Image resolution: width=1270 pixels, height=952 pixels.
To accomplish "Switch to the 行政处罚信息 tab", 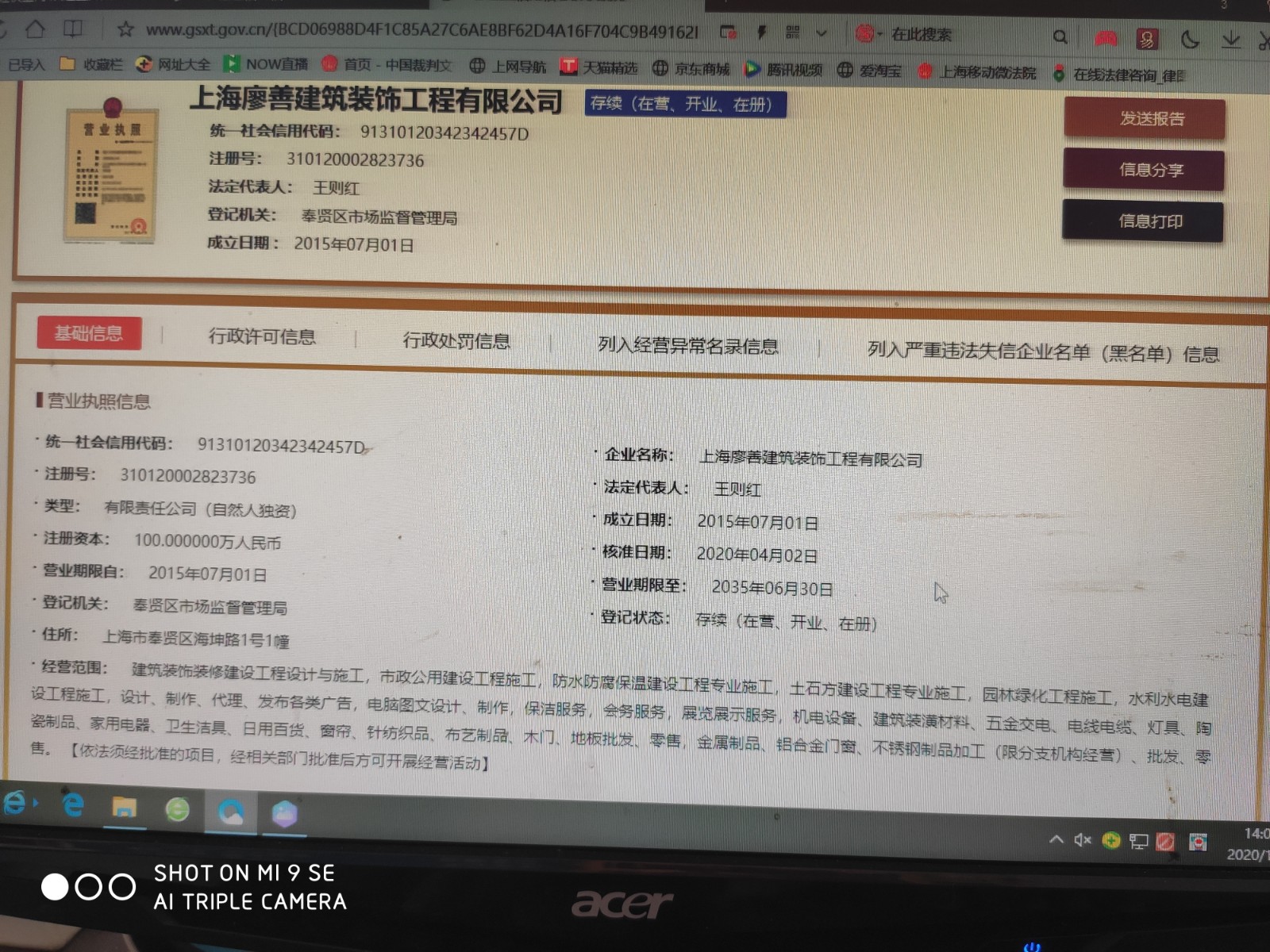I will point(456,341).
